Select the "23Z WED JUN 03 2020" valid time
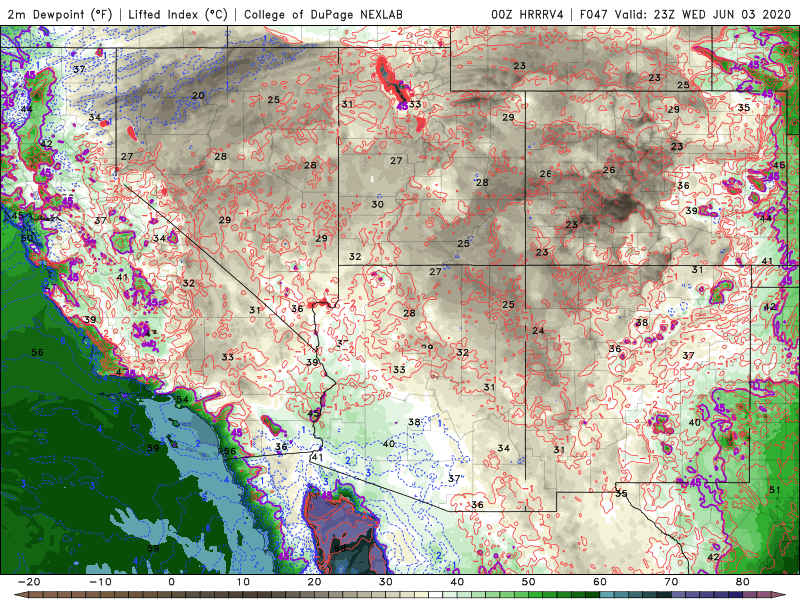 coord(722,14)
